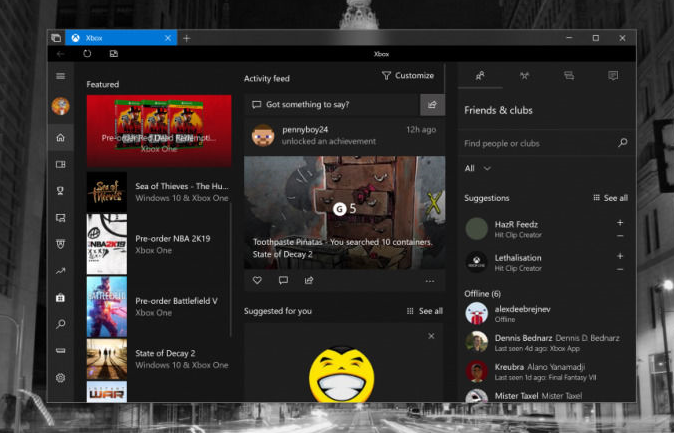Close the Xbox tab
Viewport: 674px width, 433px height.
pos(168,38)
